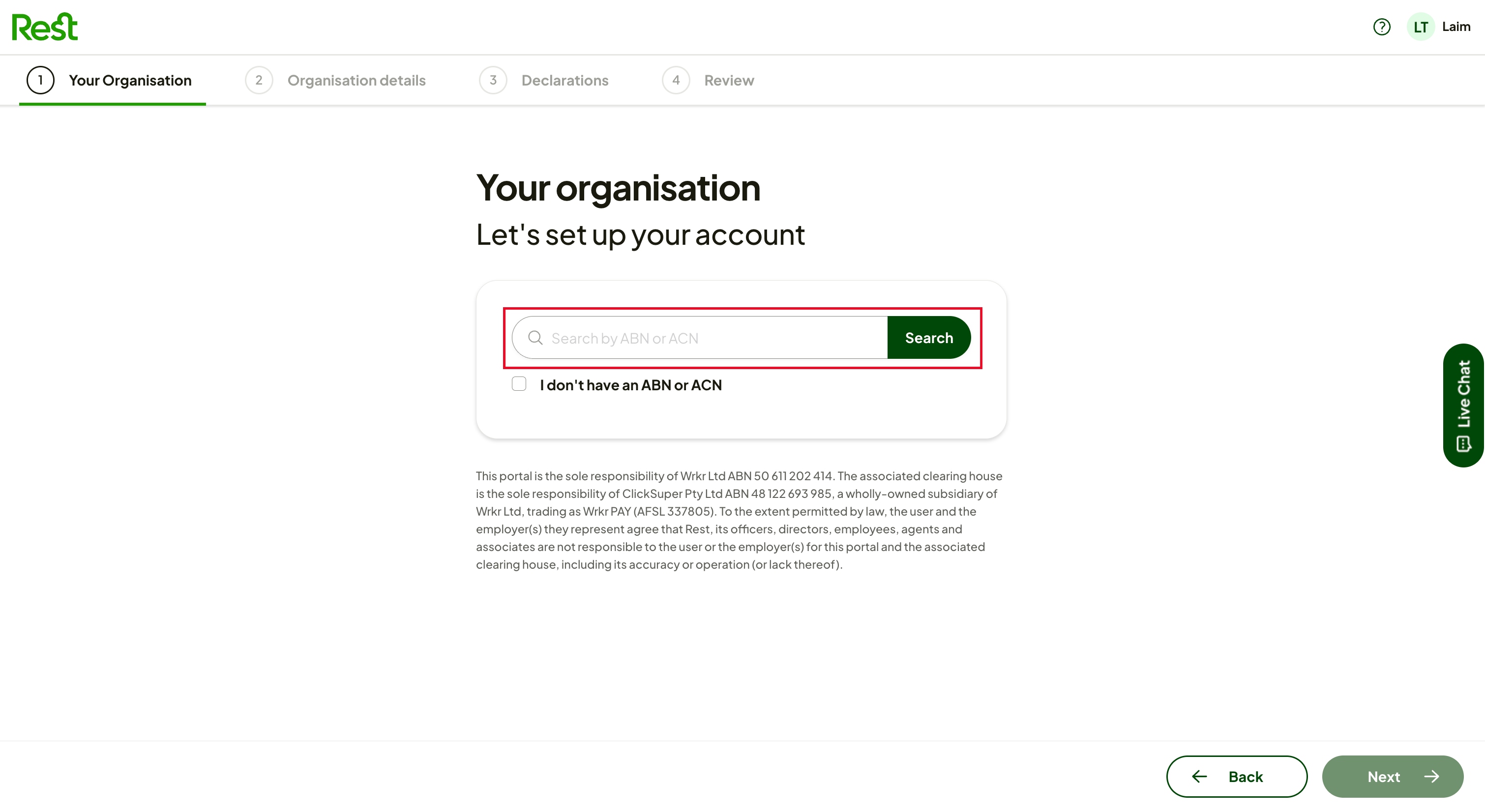This screenshot has width=1485, height=812.
Task: Click the green Search button
Action: (929, 338)
